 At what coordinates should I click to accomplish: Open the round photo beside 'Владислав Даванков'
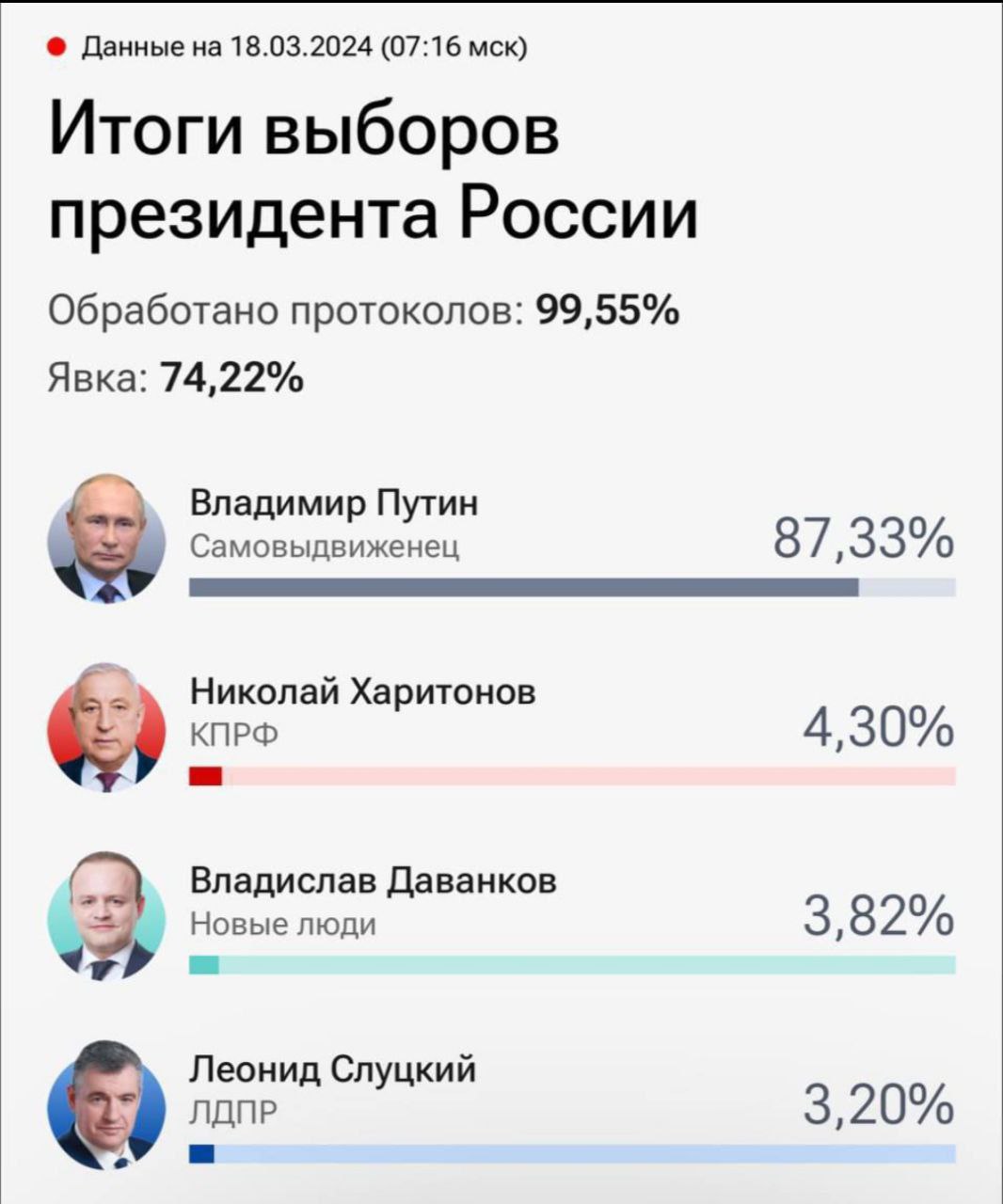105,915
